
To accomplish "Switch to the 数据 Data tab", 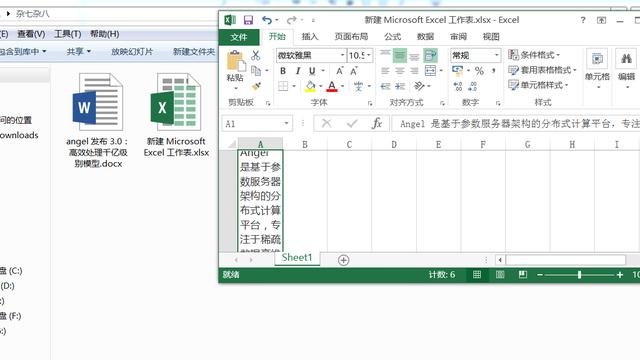I will pyautogui.click(x=425, y=37).
